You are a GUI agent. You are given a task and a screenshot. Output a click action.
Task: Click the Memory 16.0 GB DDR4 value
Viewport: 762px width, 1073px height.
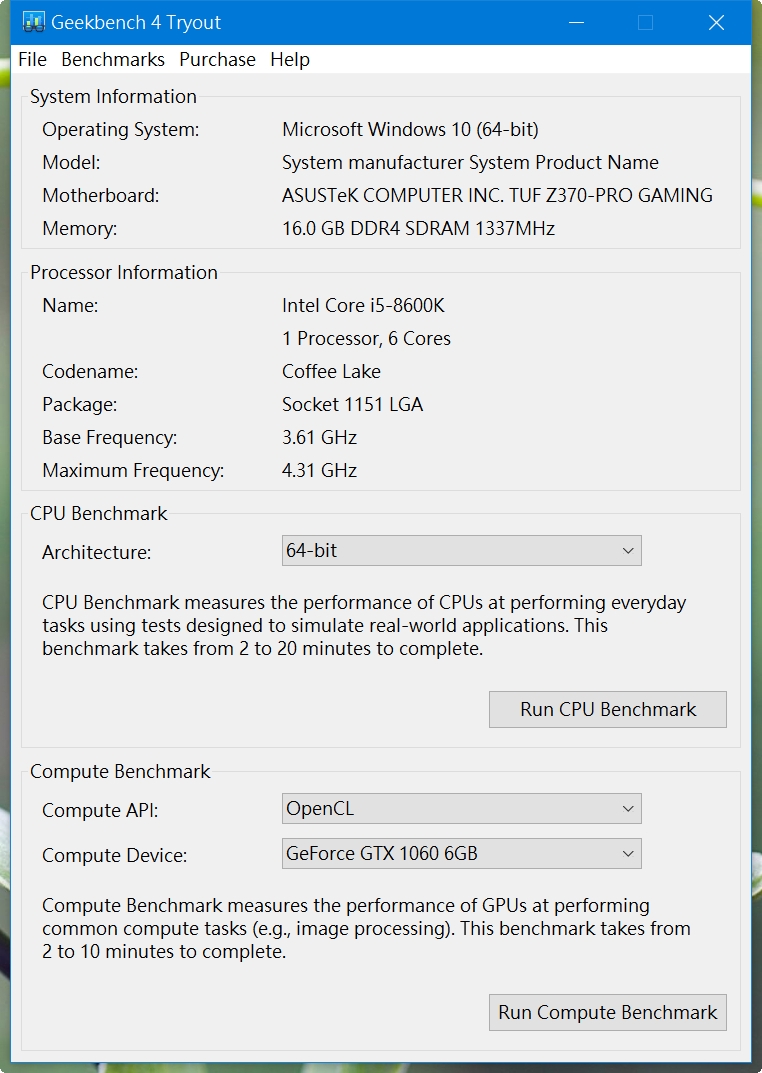pos(418,229)
